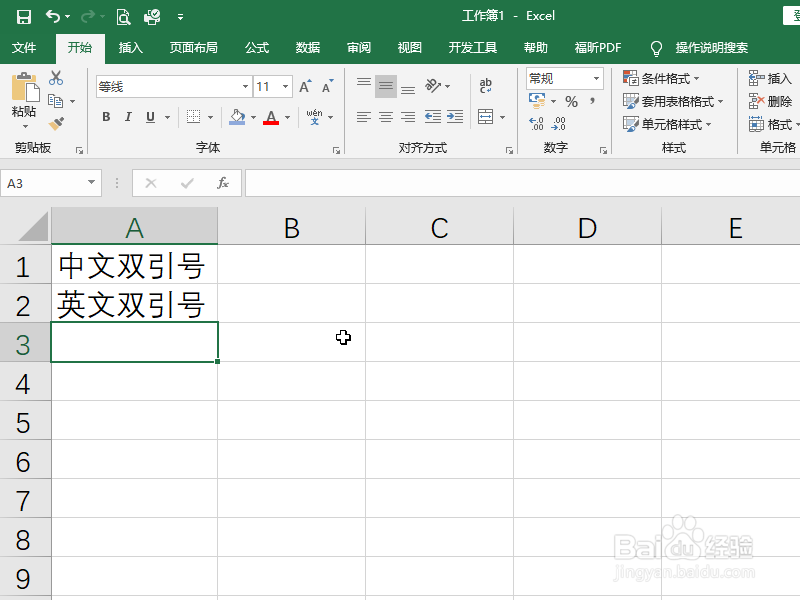This screenshot has width=800, height=600.
Task: Open the number dialog launcher in 数字 group
Action: pyautogui.click(x=604, y=150)
